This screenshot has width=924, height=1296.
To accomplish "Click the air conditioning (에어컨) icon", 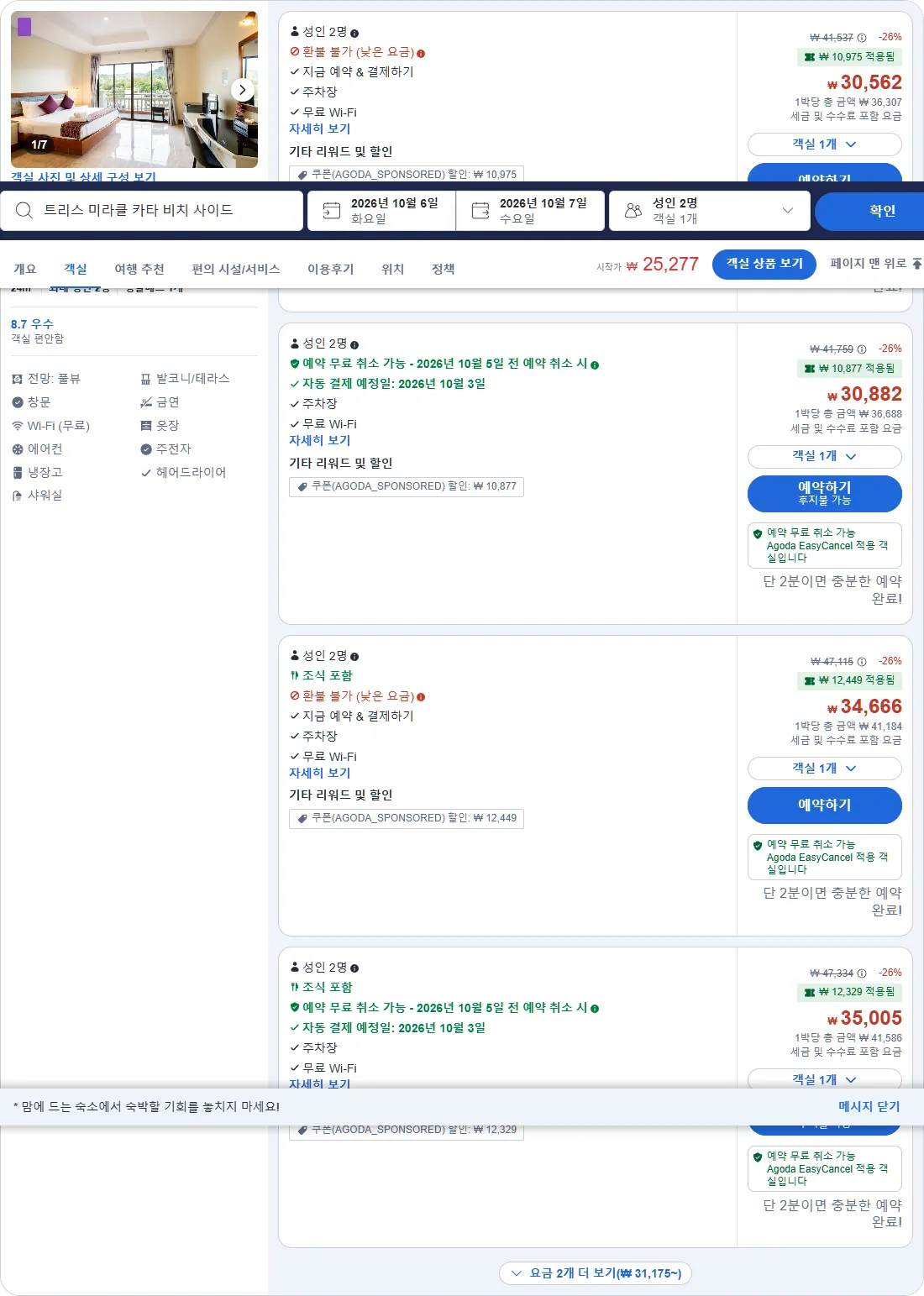I will pos(17,449).
